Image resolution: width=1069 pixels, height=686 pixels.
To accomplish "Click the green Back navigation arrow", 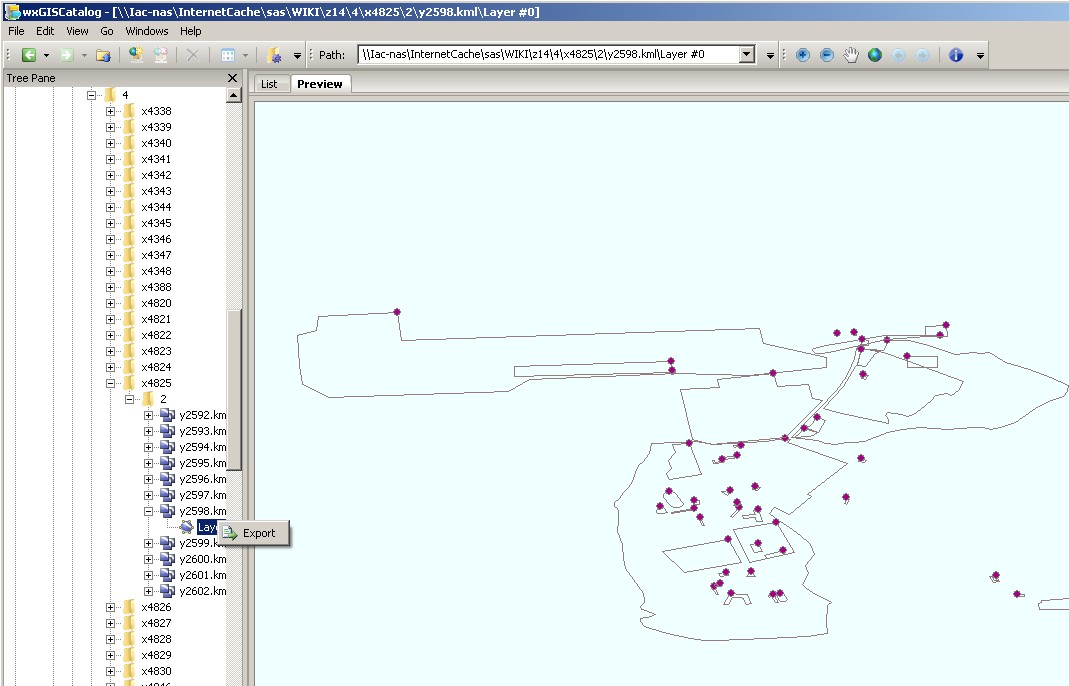I will 29,55.
